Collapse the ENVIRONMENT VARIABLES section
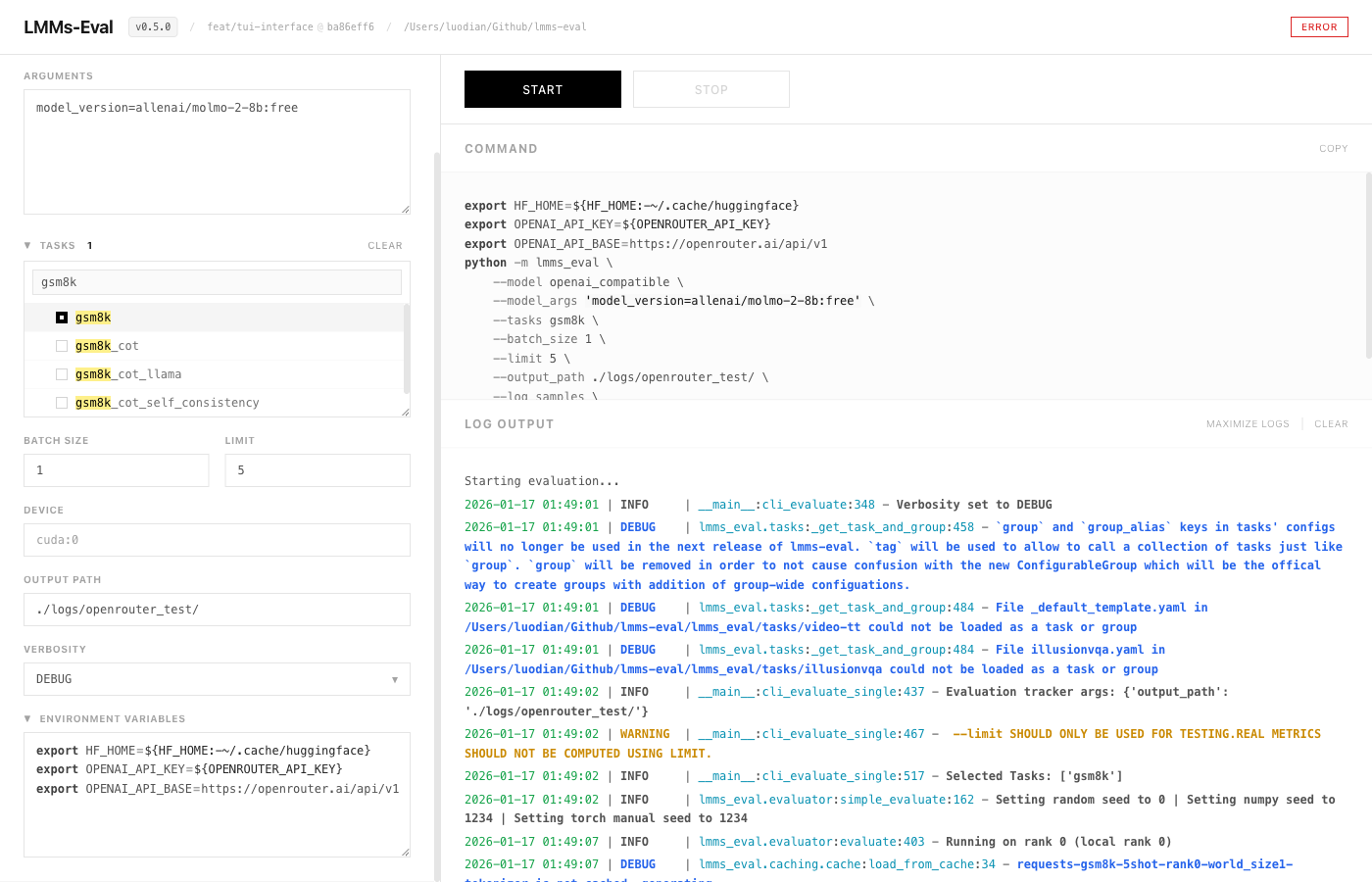Screen dimensions: 1372x882 click(27, 719)
